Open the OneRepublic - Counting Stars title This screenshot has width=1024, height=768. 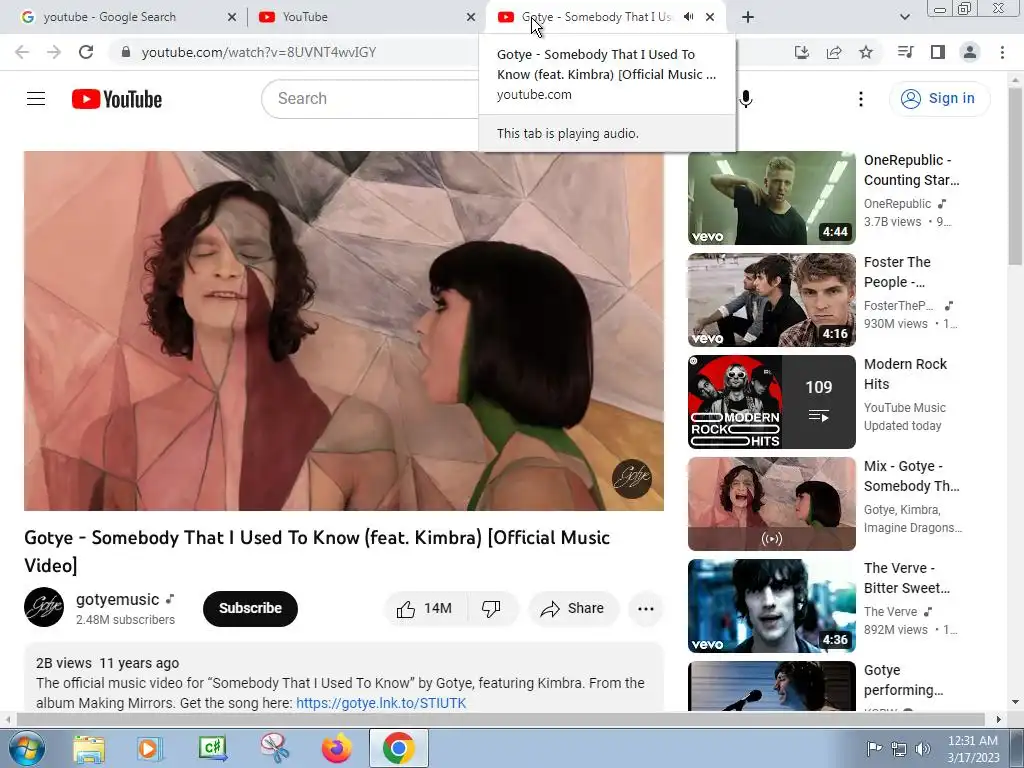[912, 170]
